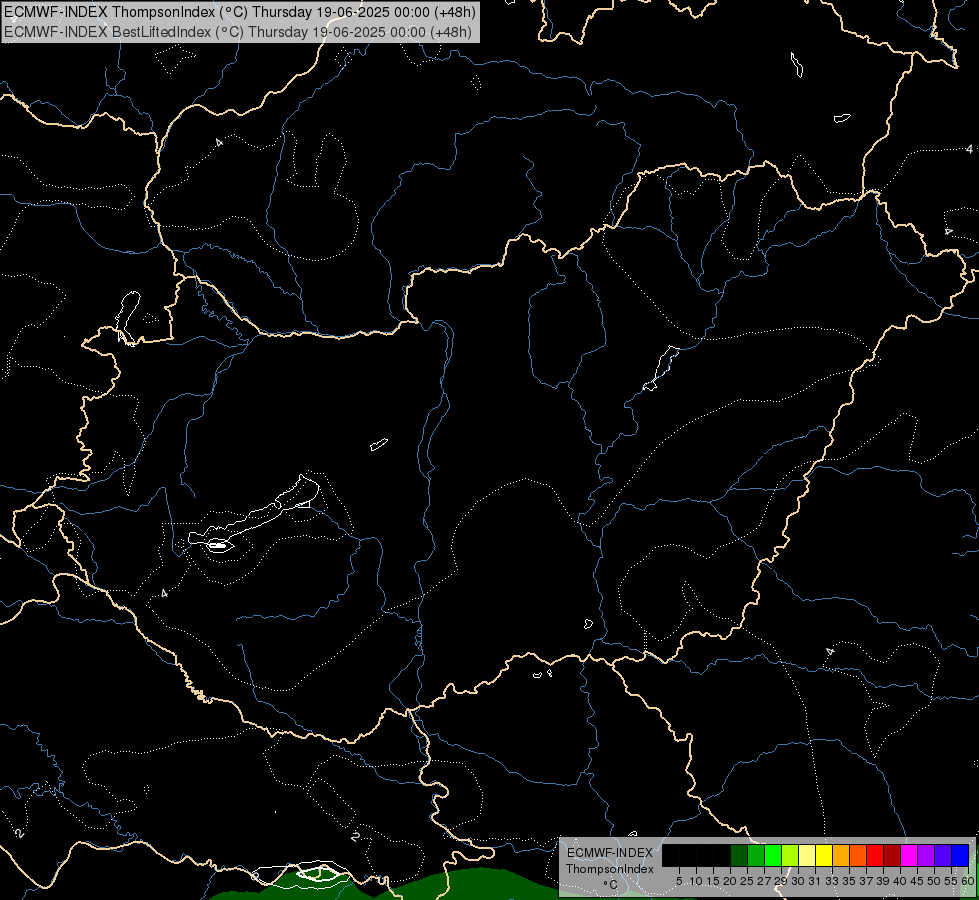Screen dimensions: 979x900
Task: Click legend tick label 25
Action: pos(747,881)
